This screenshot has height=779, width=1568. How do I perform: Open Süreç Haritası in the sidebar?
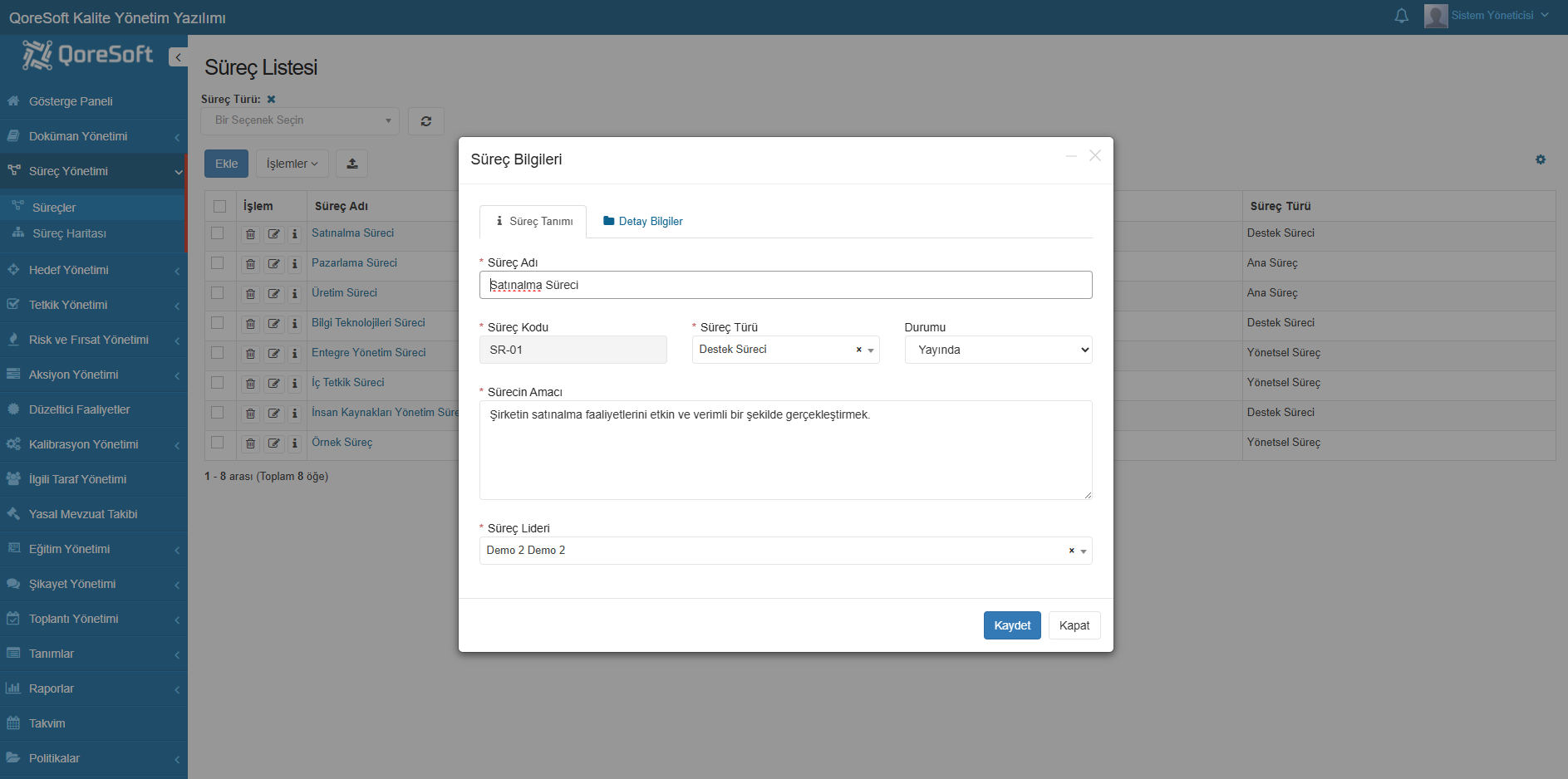(x=69, y=233)
